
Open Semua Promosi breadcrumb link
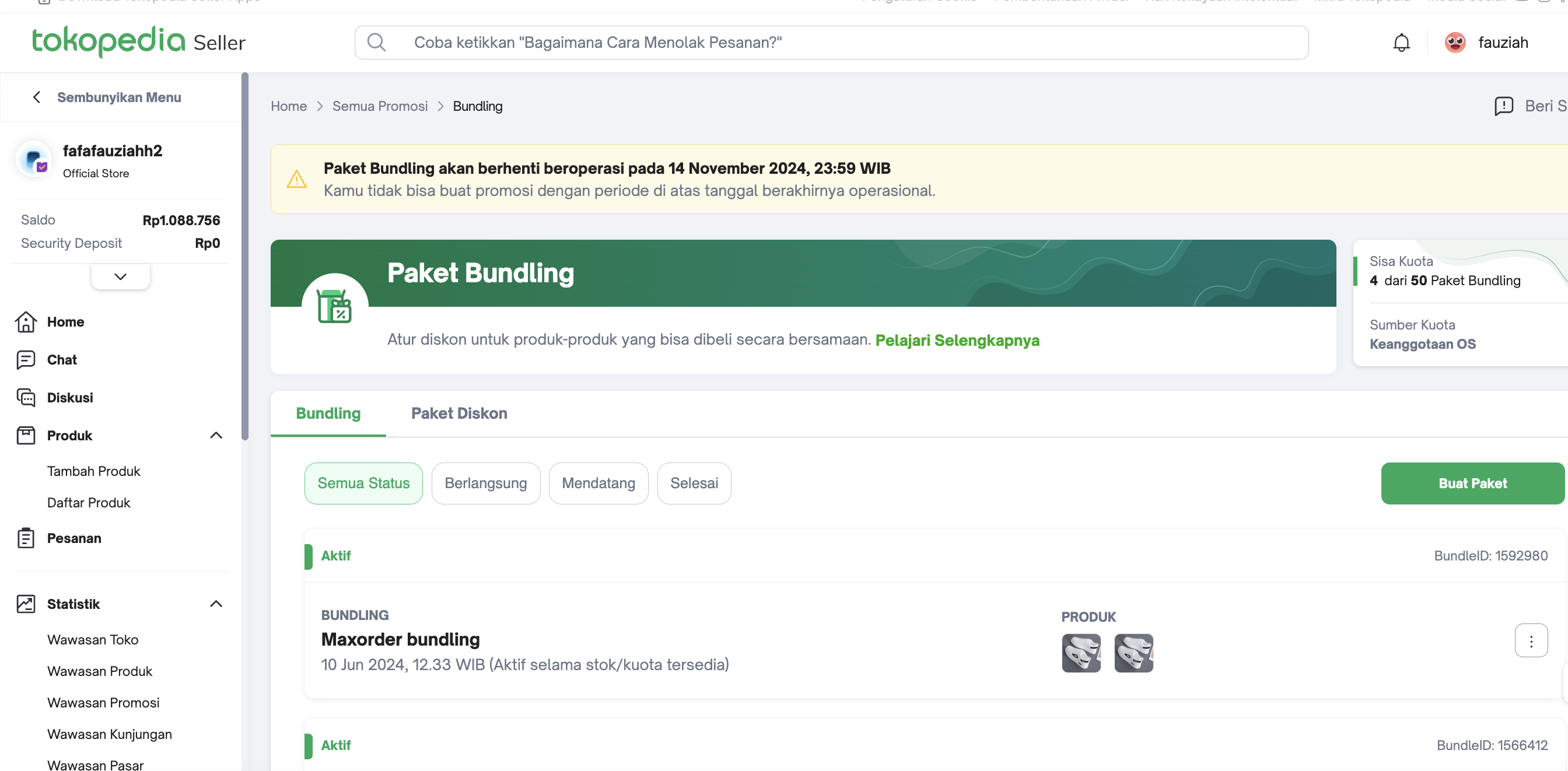point(380,106)
